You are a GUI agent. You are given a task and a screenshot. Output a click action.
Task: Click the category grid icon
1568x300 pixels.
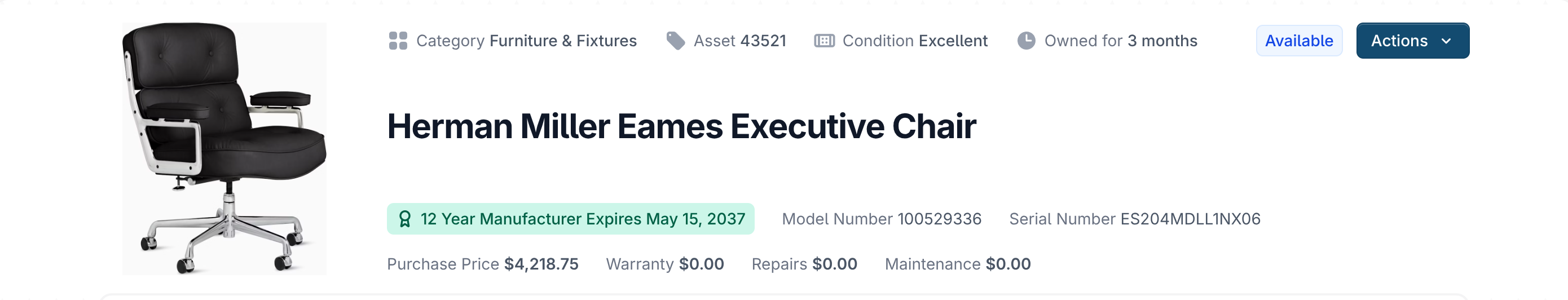[398, 41]
